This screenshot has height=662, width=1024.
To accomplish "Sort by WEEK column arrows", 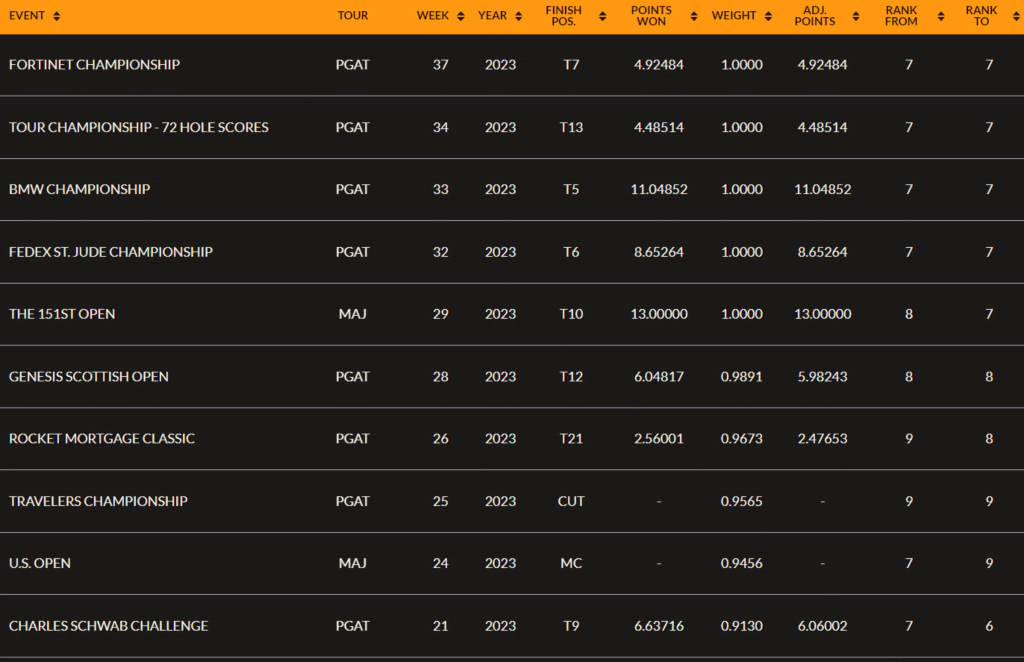I will [x=460, y=16].
